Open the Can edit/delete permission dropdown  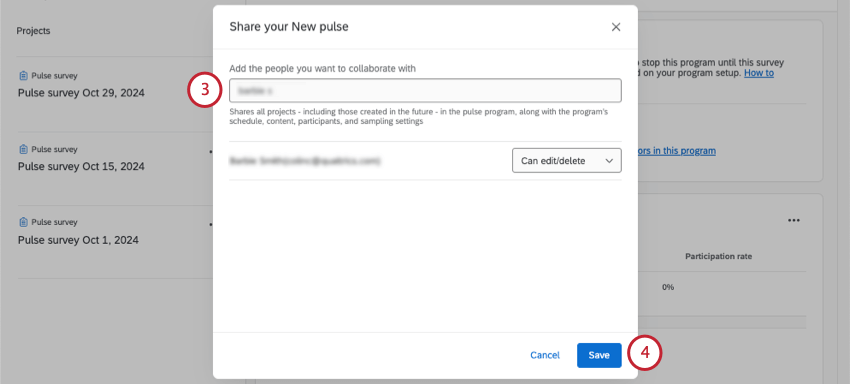coord(566,161)
